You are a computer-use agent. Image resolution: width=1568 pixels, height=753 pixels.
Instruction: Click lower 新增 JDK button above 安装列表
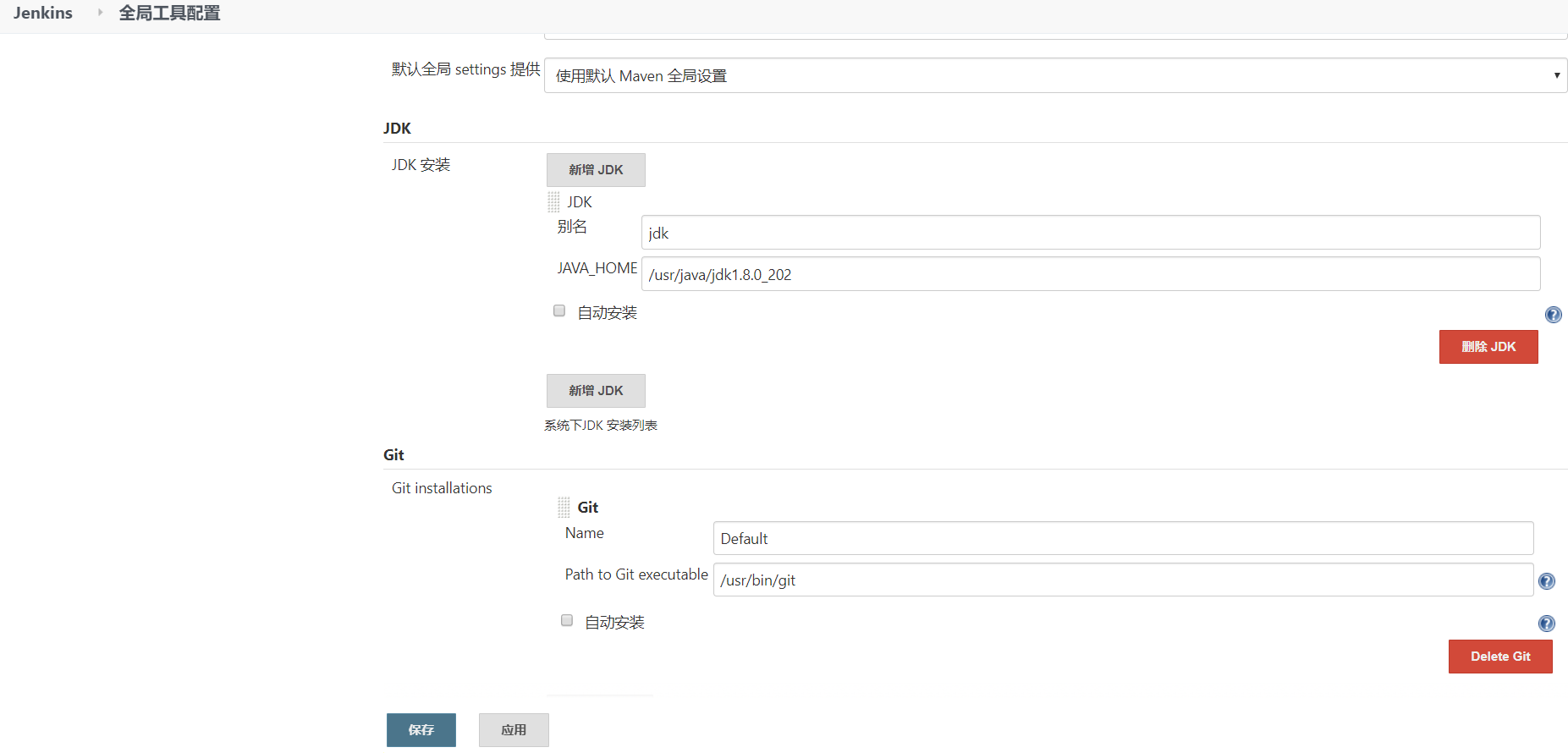pyautogui.click(x=596, y=391)
